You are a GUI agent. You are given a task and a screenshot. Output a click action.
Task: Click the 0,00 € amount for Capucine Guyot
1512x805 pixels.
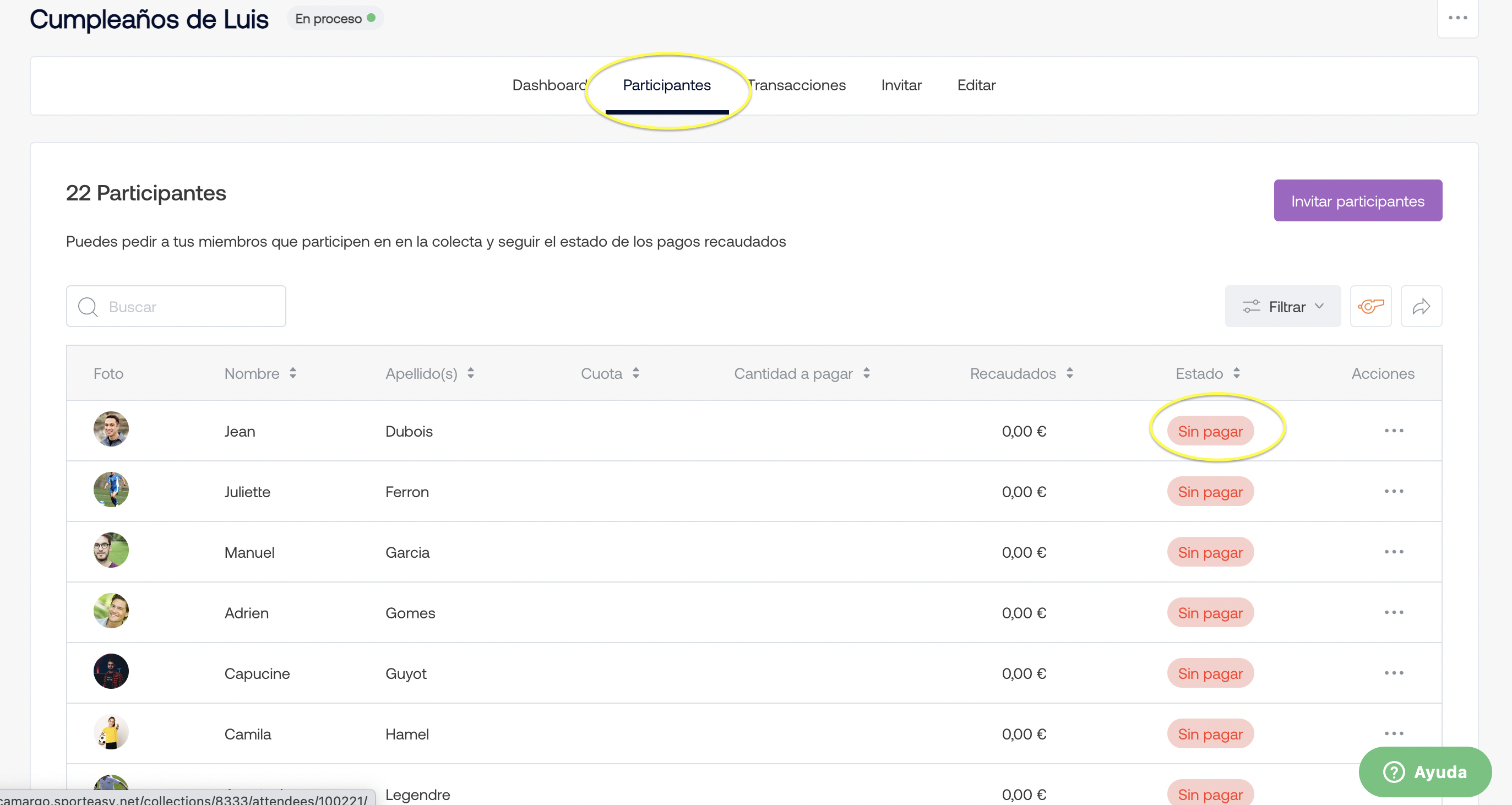click(1024, 673)
